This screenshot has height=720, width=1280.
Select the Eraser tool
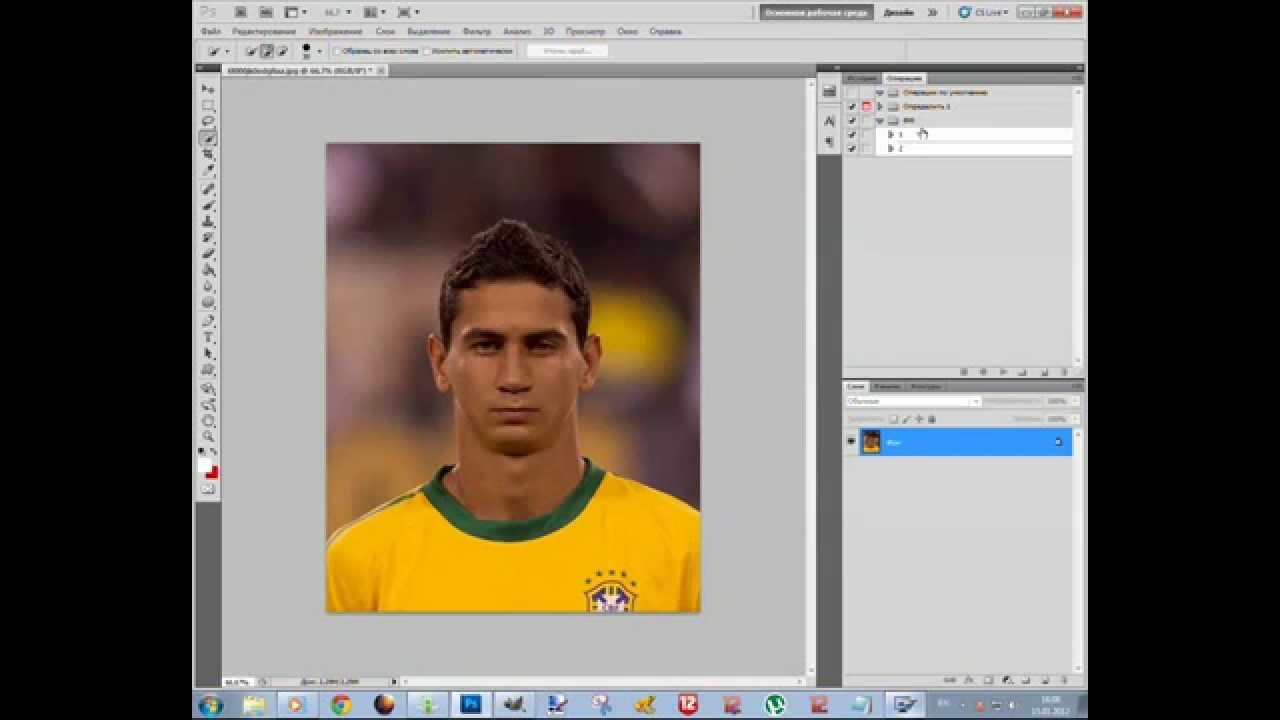click(208, 253)
